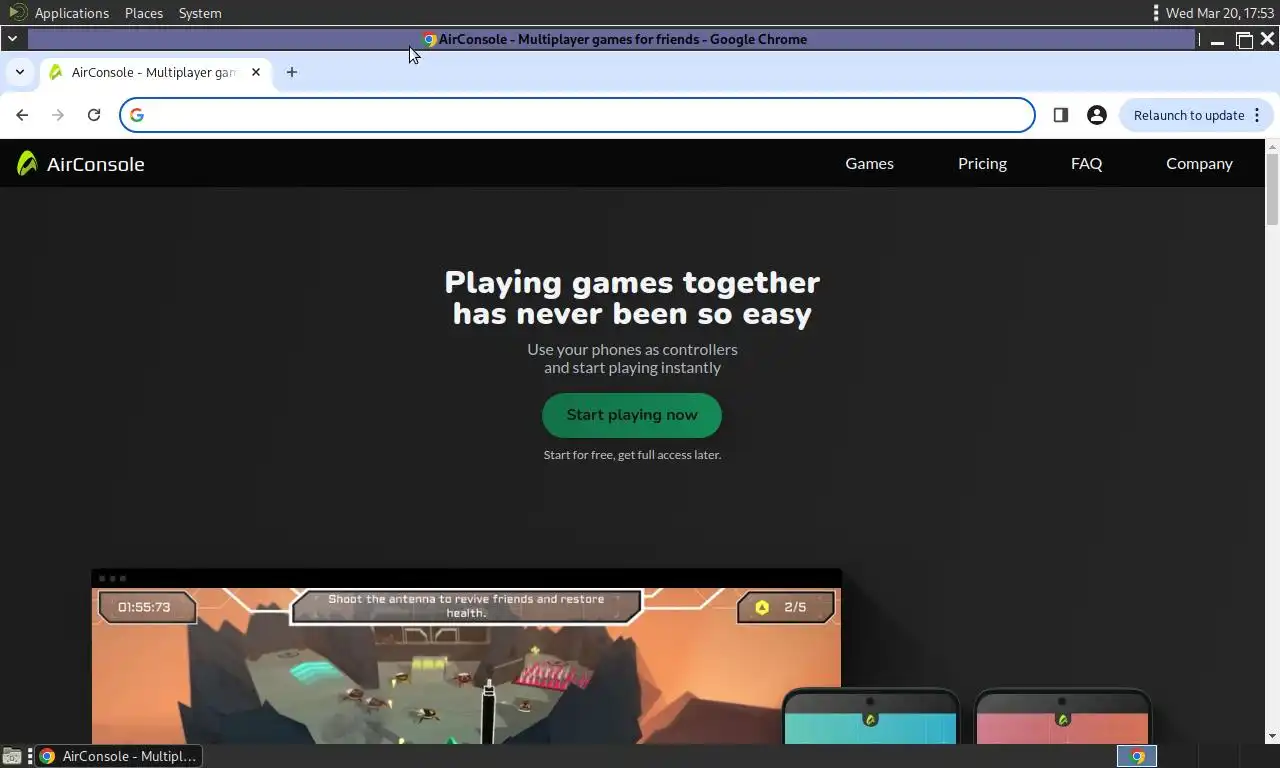Click the Google icon in address bar
The image size is (1280, 768).
tap(137, 115)
